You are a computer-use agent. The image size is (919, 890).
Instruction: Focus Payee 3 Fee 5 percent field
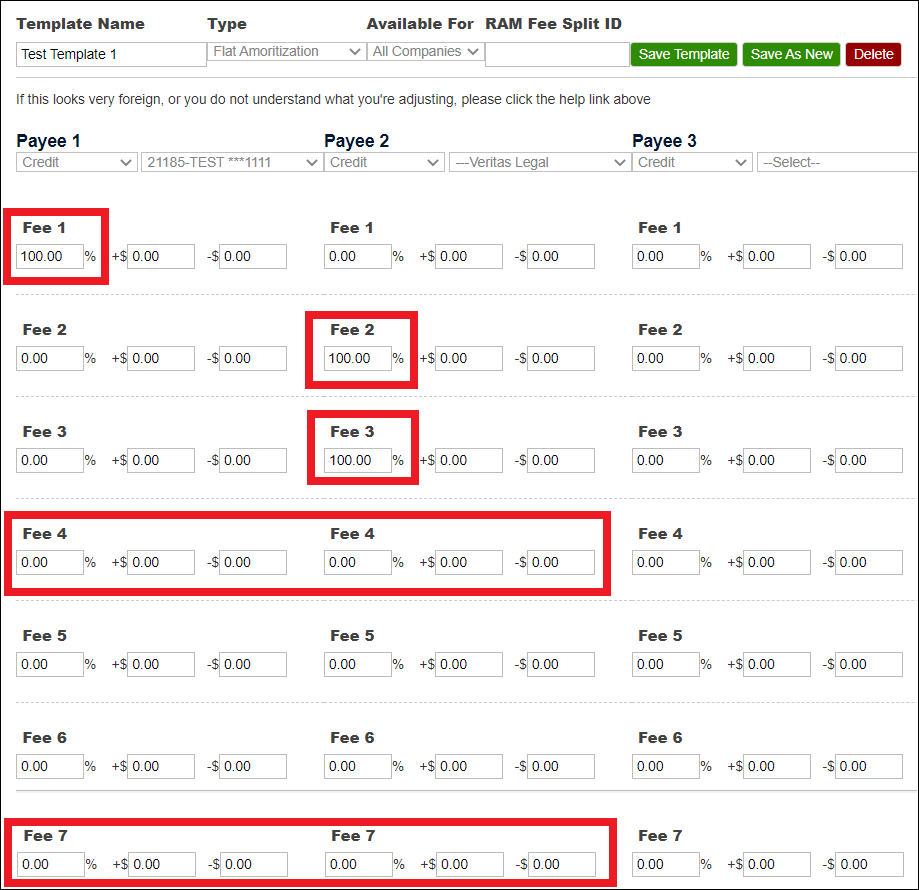tap(666, 665)
